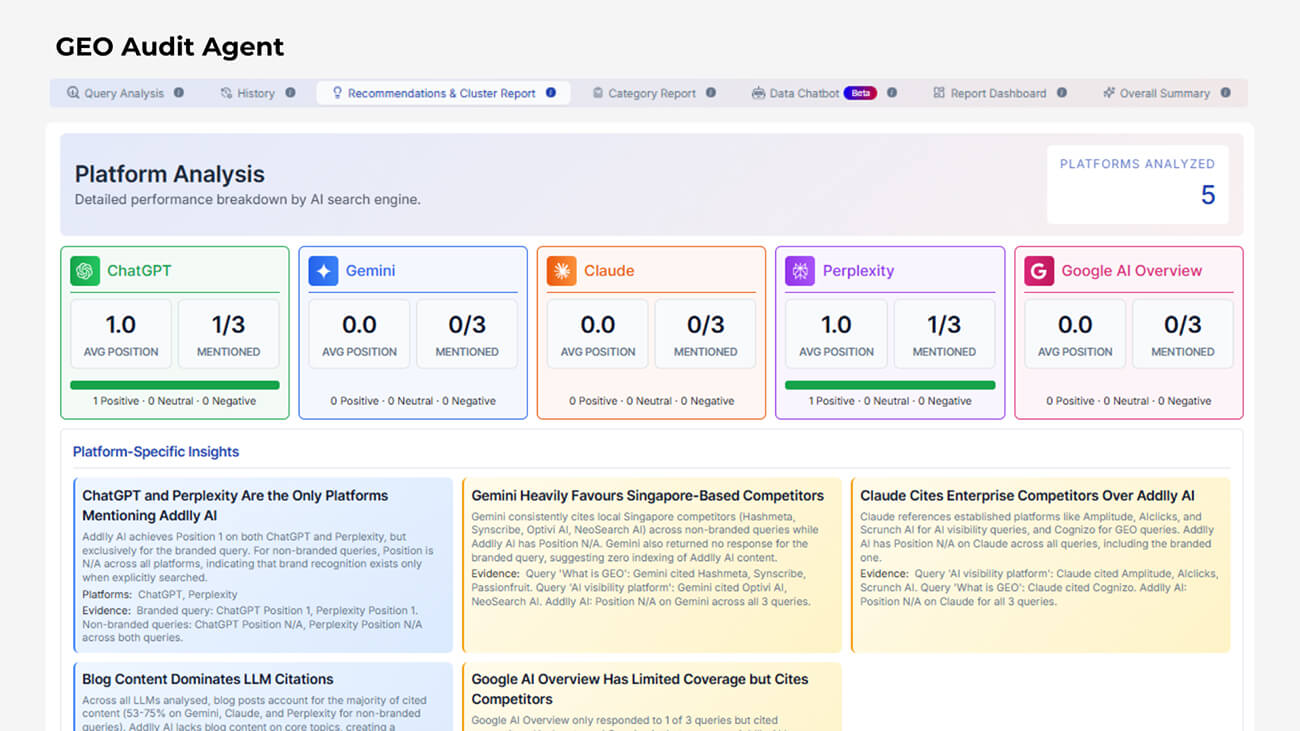Click the Platform-Specific Insights heading
Image resolution: width=1300 pixels, height=731 pixels.
coord(156,452)
